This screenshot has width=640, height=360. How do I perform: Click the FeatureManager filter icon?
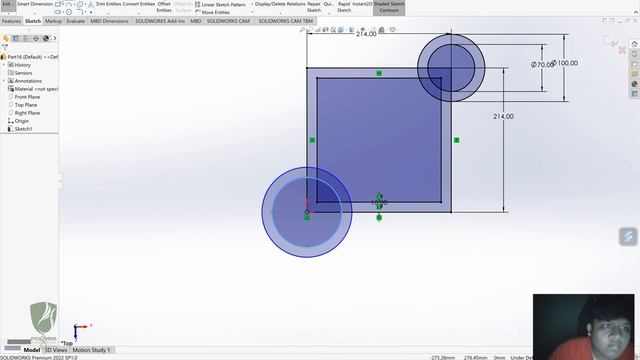(5, 47)
